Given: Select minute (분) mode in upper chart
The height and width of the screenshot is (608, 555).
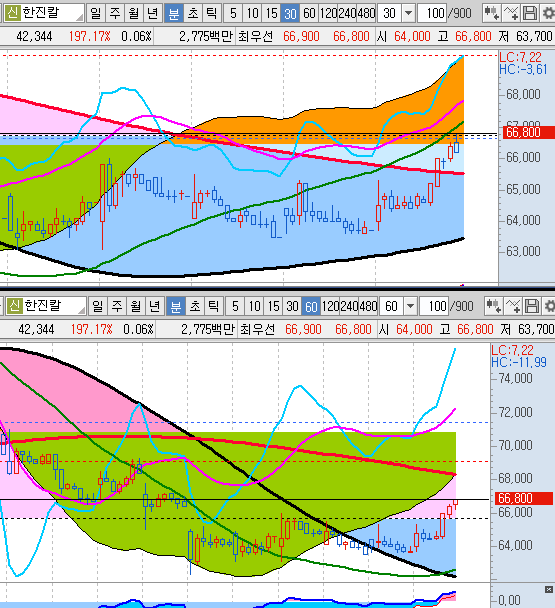Looking at the screenshot, I should (x=174, y=13).
